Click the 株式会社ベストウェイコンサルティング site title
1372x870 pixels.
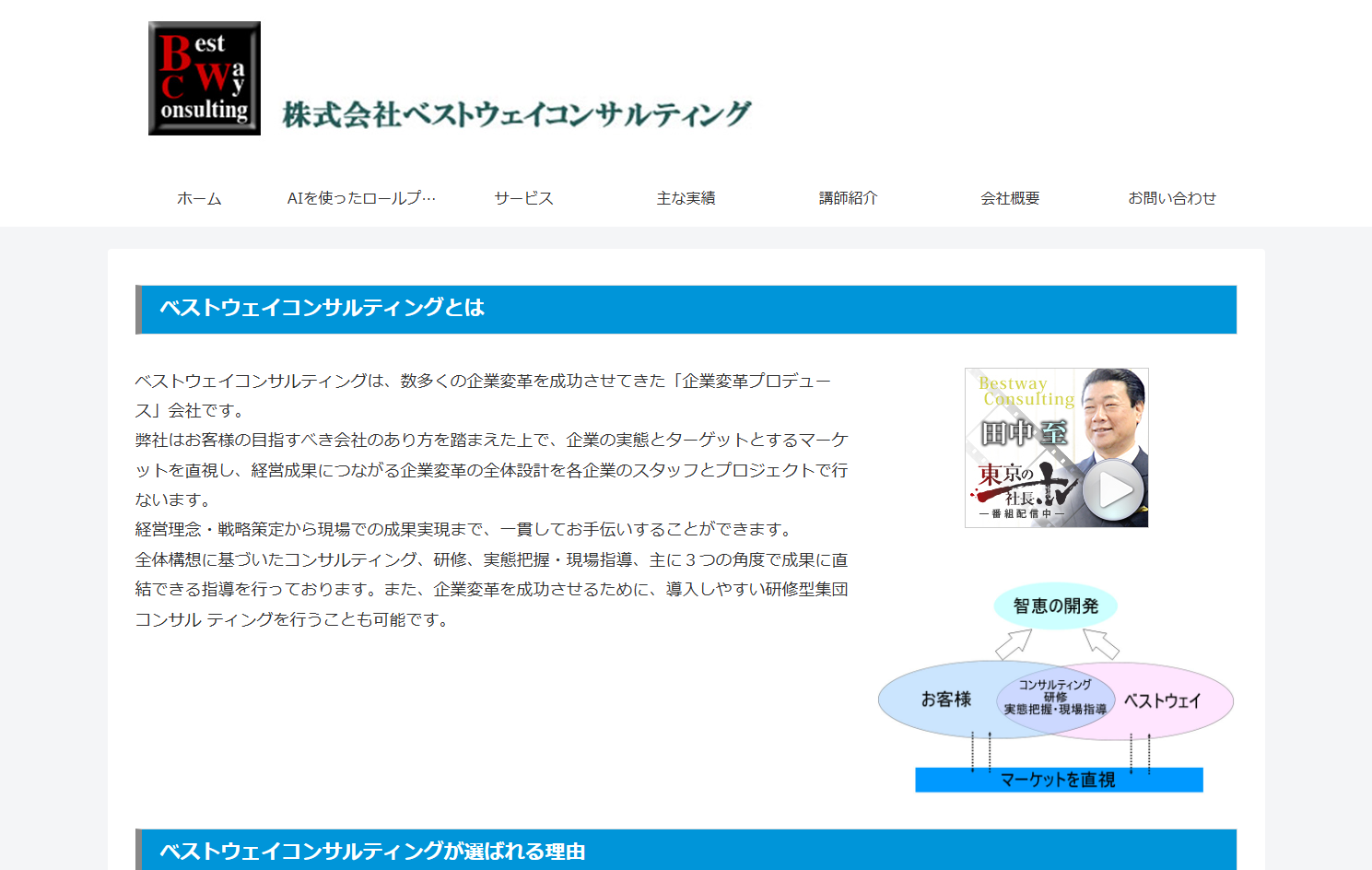tap(516, 112)
